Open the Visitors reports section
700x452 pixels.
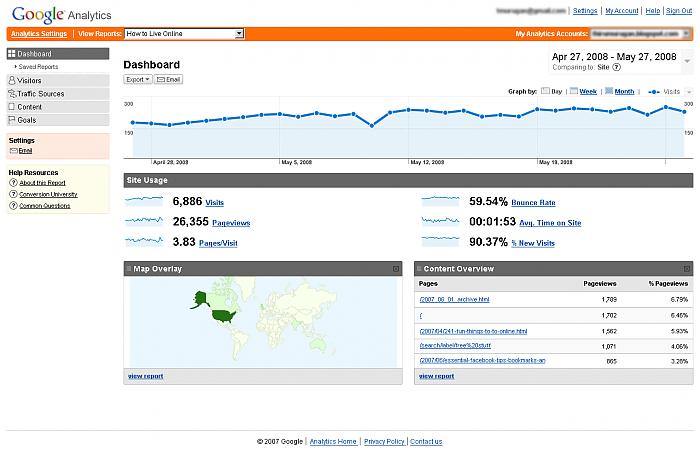(x=58, y=80)
